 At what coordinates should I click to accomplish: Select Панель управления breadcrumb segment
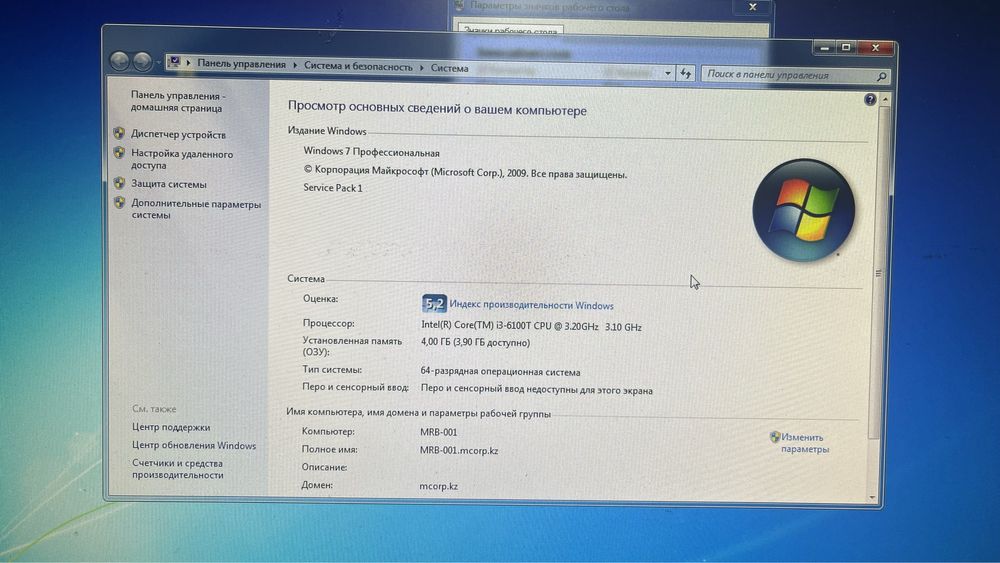point(241,64)
